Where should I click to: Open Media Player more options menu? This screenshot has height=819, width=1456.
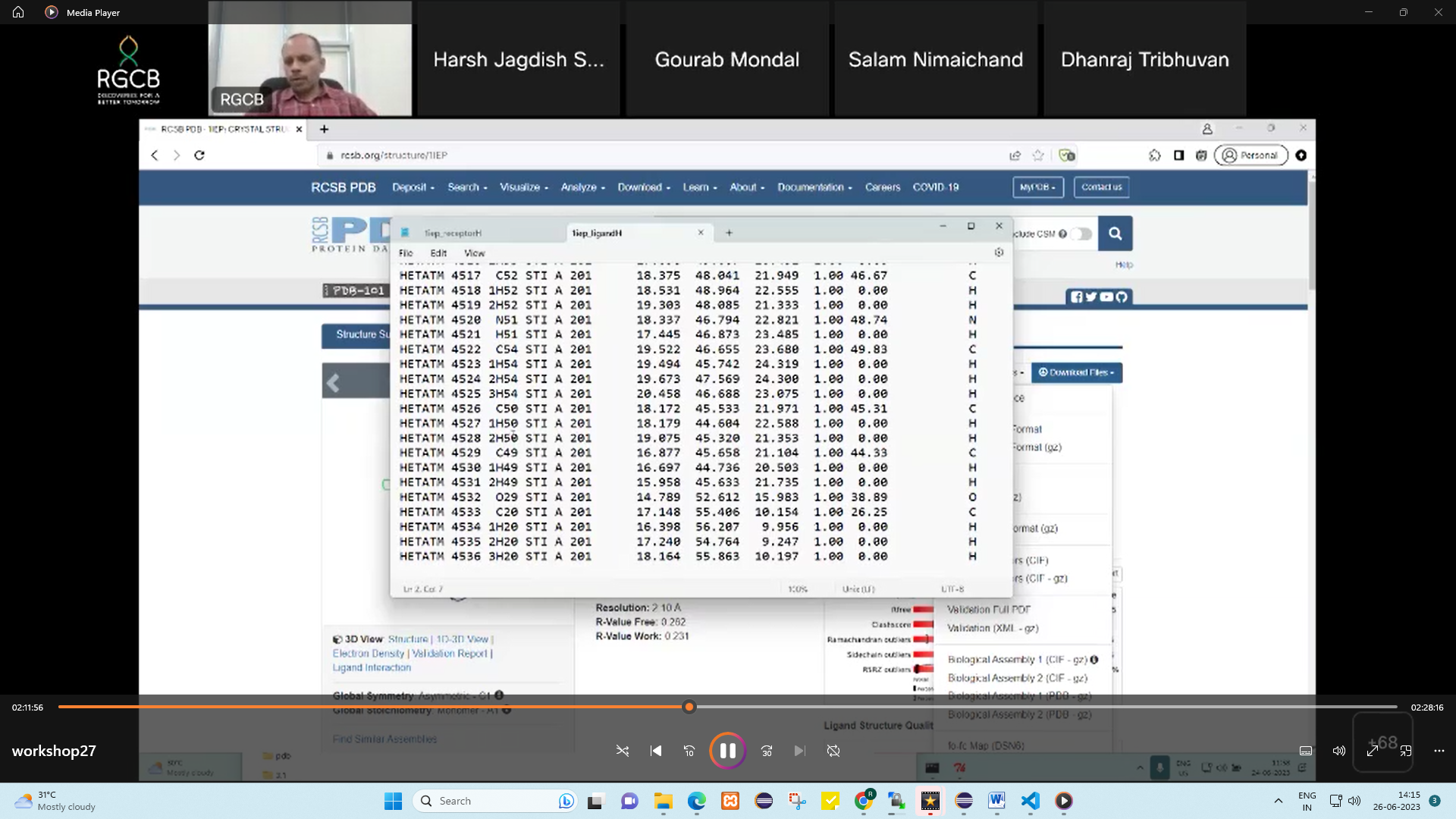(x=1439, y=751)
